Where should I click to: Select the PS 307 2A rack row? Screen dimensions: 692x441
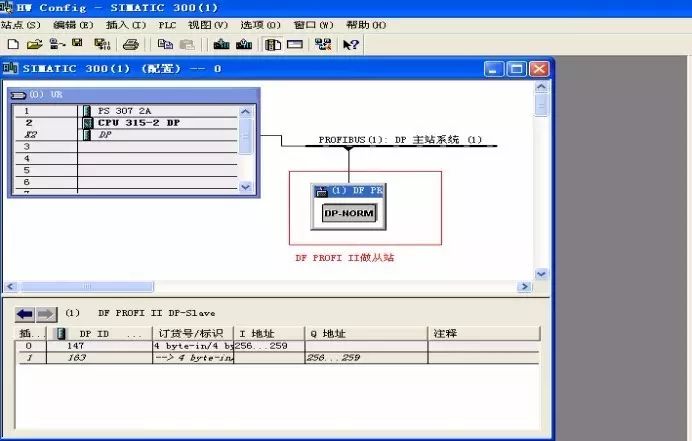point(126,111)
